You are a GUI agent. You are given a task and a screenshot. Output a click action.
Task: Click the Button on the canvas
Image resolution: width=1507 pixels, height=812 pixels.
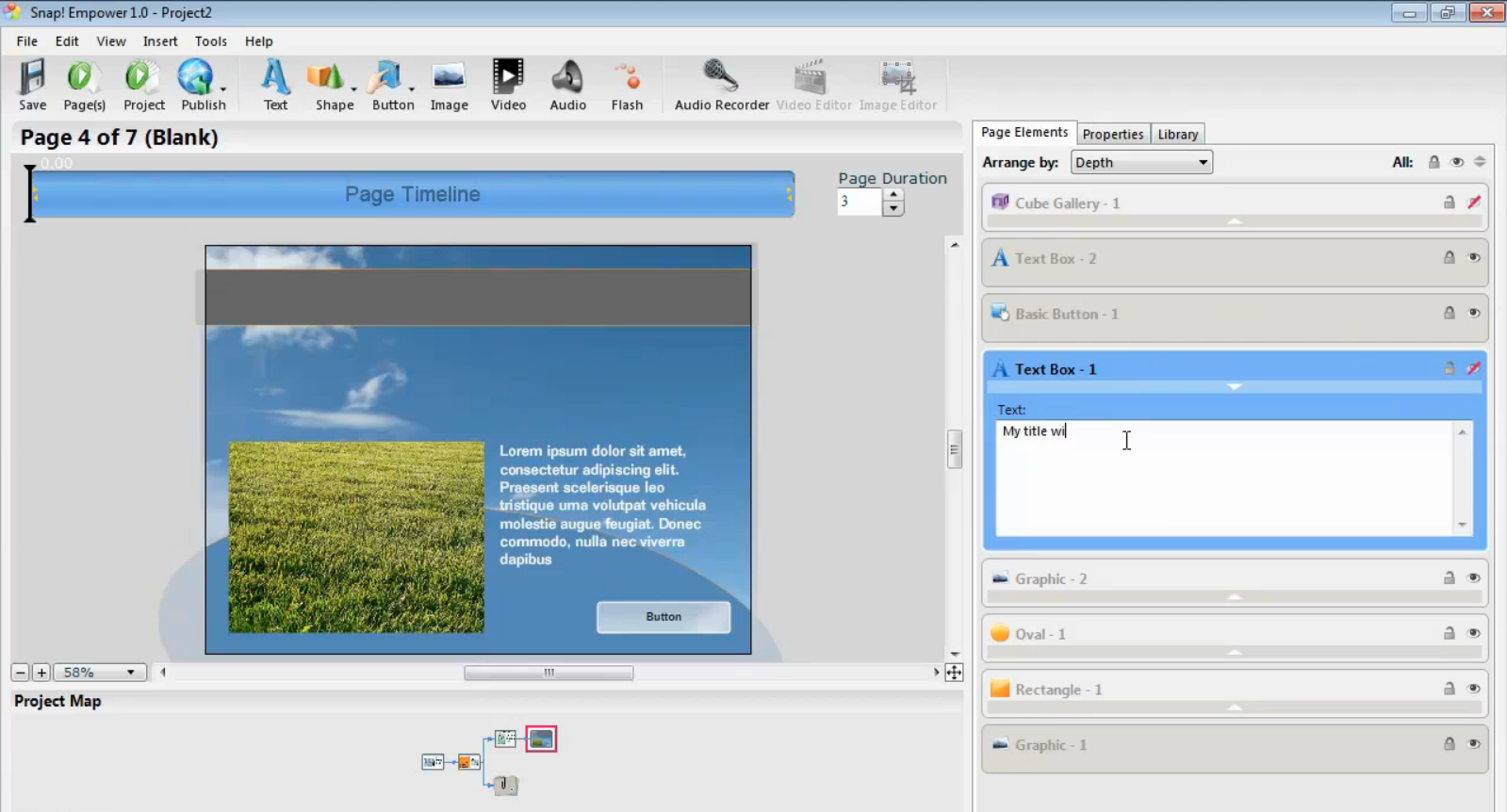pos(663,617)
